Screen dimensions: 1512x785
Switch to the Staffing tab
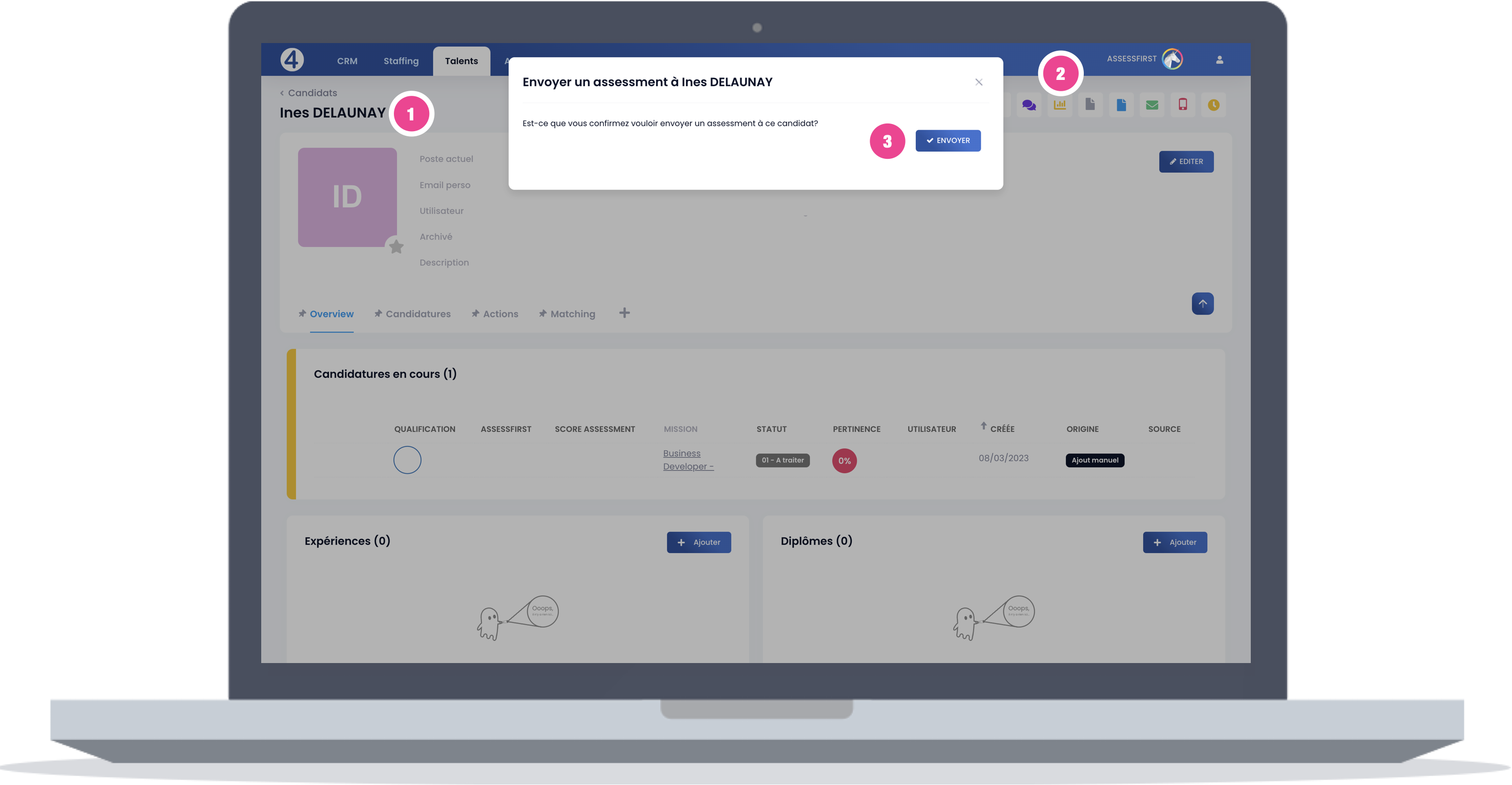[401, 61]
